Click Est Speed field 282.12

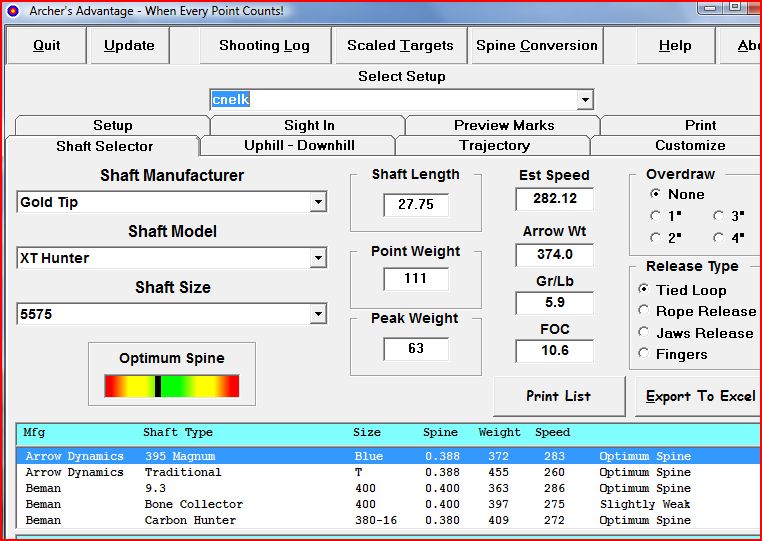[x=554, y=199]
